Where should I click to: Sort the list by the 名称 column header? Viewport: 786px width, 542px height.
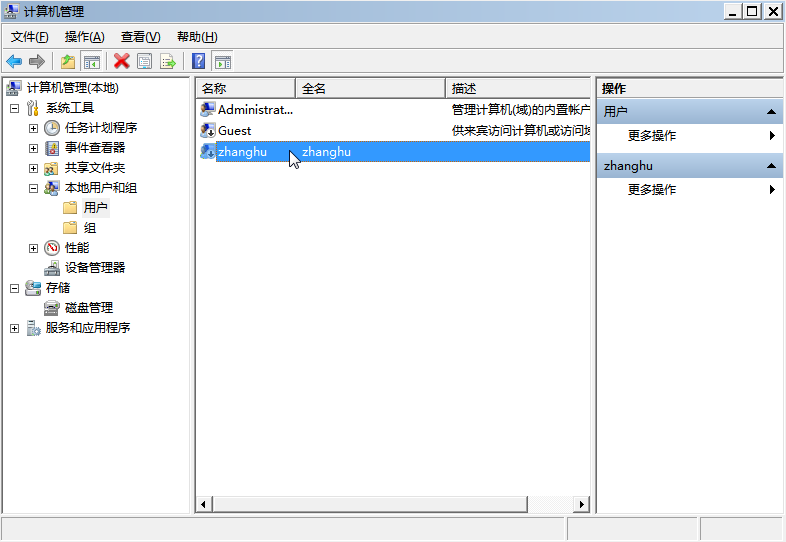pyautogui.click(x=245, y=88)
